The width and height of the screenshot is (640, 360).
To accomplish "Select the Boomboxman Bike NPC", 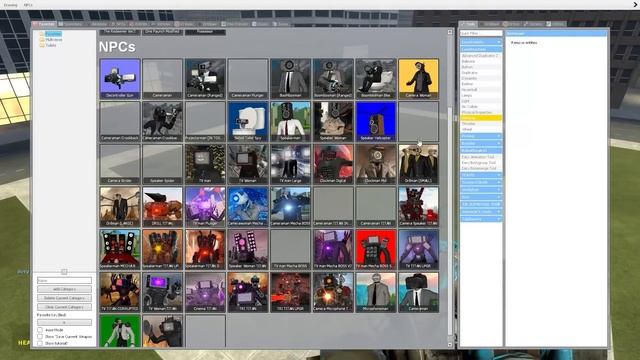I will coord(376,79).
